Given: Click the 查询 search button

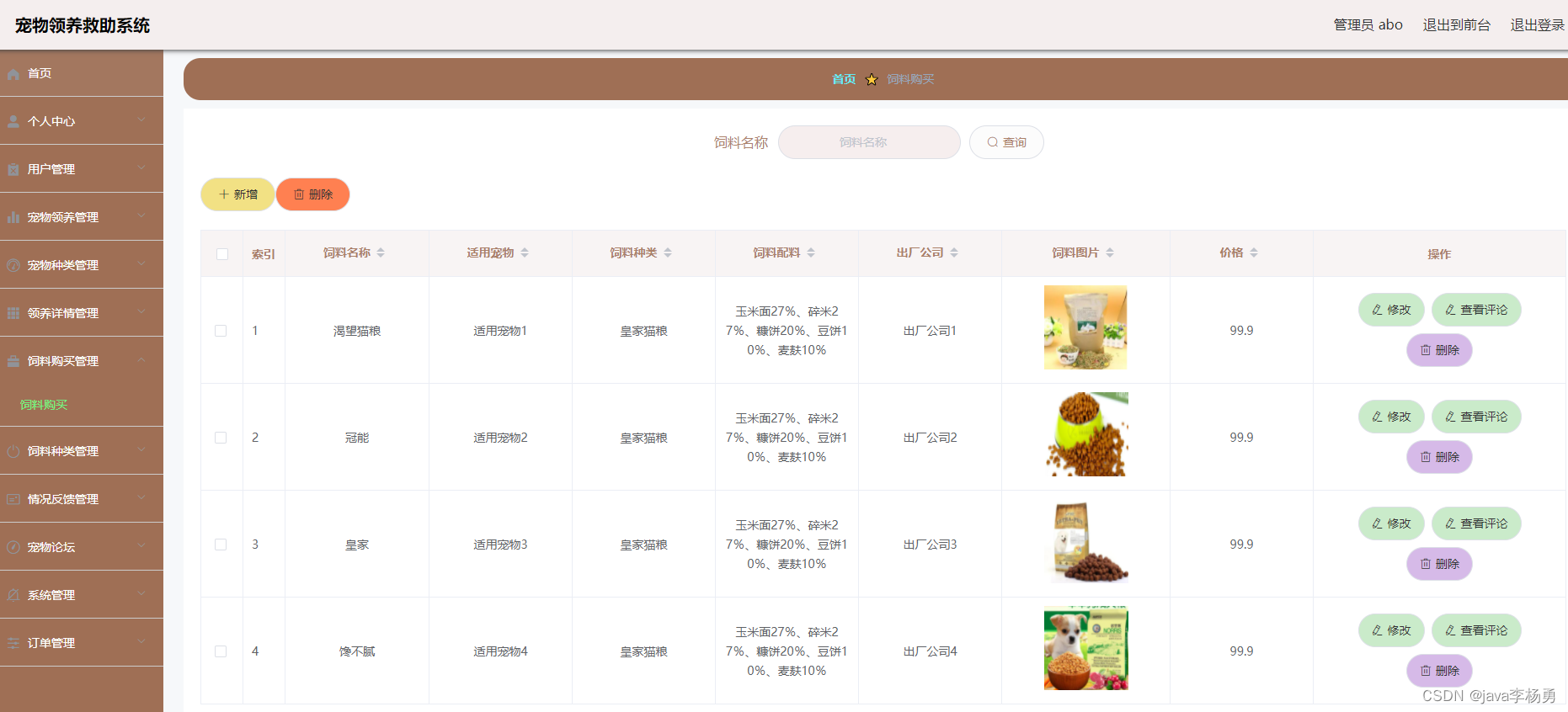Looking at the screenshot, I should point(1006,142).
